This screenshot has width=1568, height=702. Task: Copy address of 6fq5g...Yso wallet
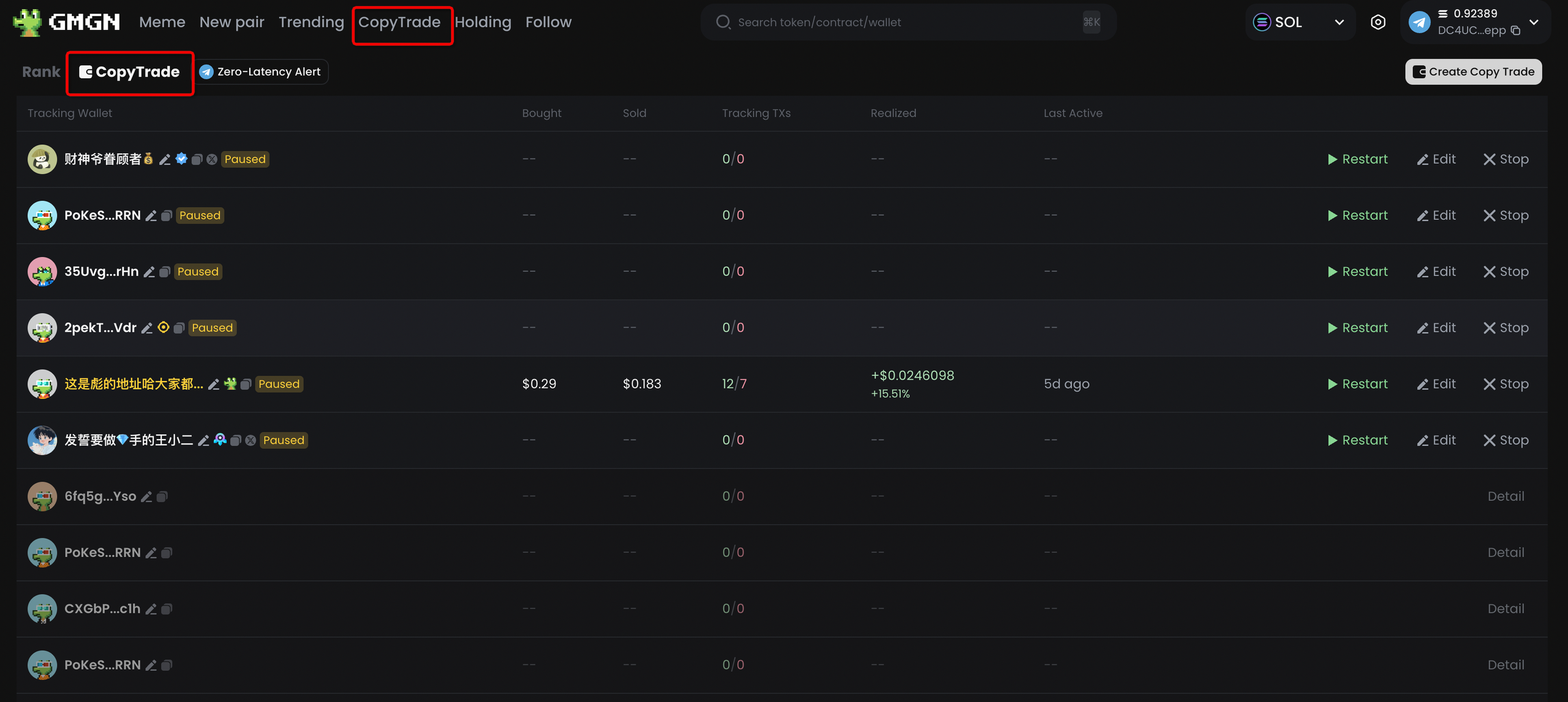(162, 497)
